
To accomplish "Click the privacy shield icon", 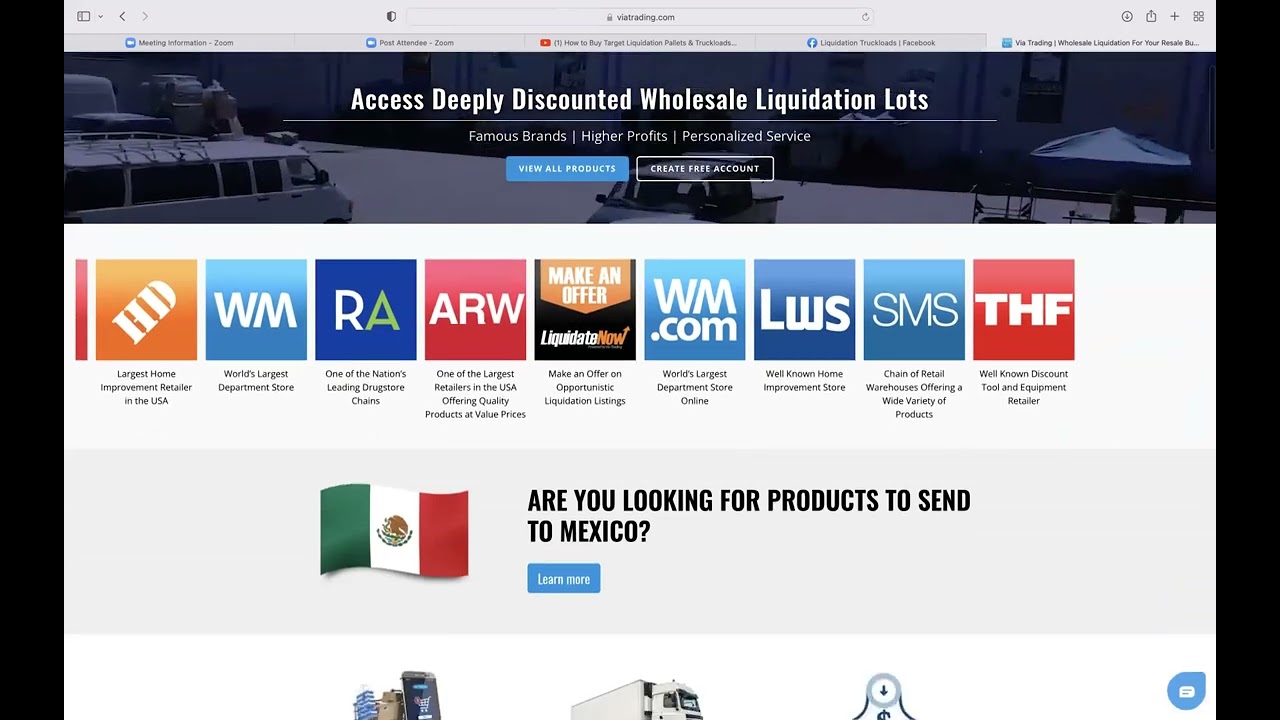I will click(x=391, y=16).
